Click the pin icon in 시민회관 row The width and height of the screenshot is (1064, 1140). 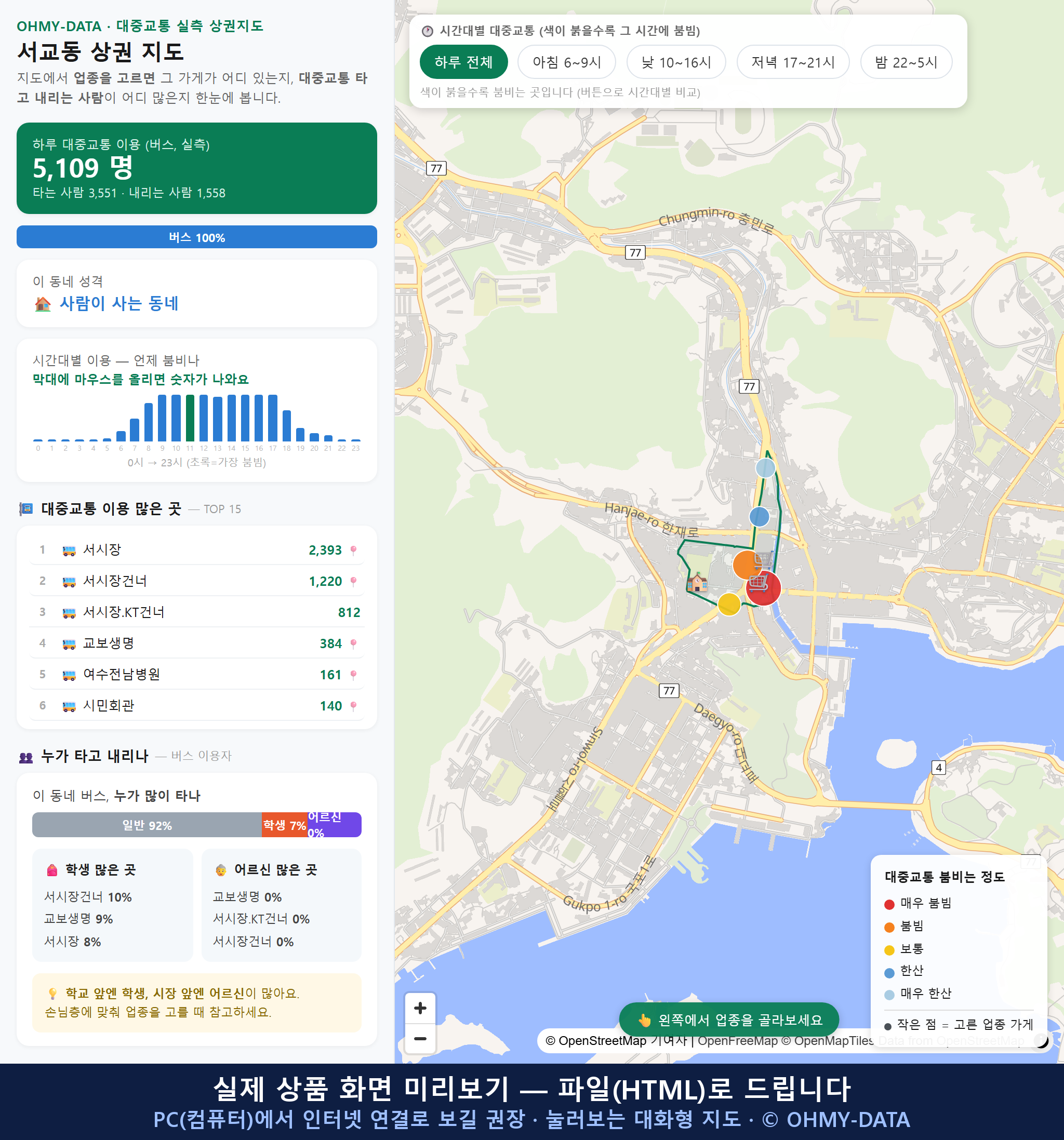coord(353,706)
